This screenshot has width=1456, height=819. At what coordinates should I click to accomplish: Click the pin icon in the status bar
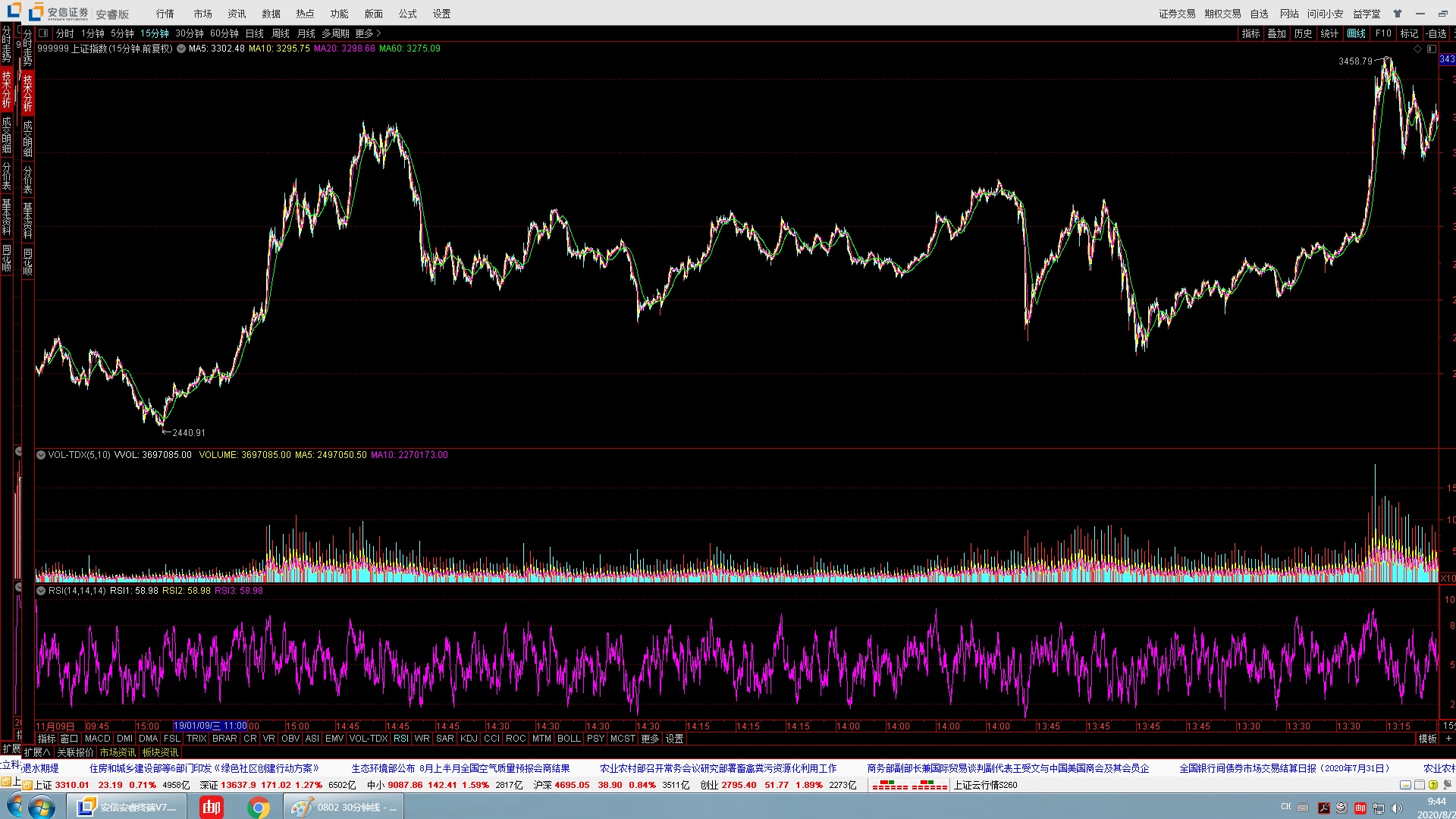[x=1447, y=785]
